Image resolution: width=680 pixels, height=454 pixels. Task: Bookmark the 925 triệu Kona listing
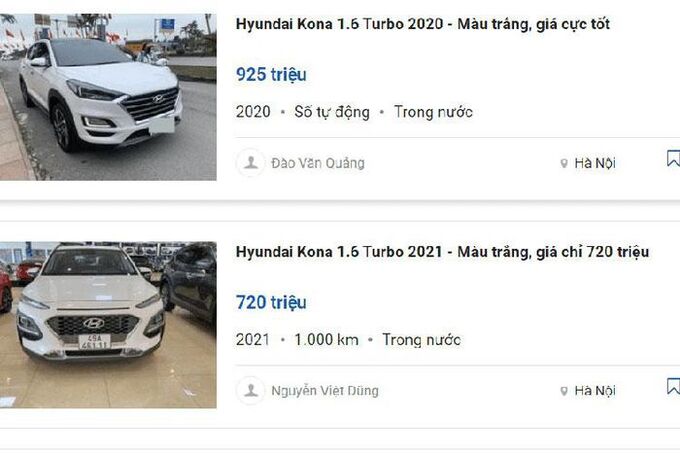pos(673,159)
